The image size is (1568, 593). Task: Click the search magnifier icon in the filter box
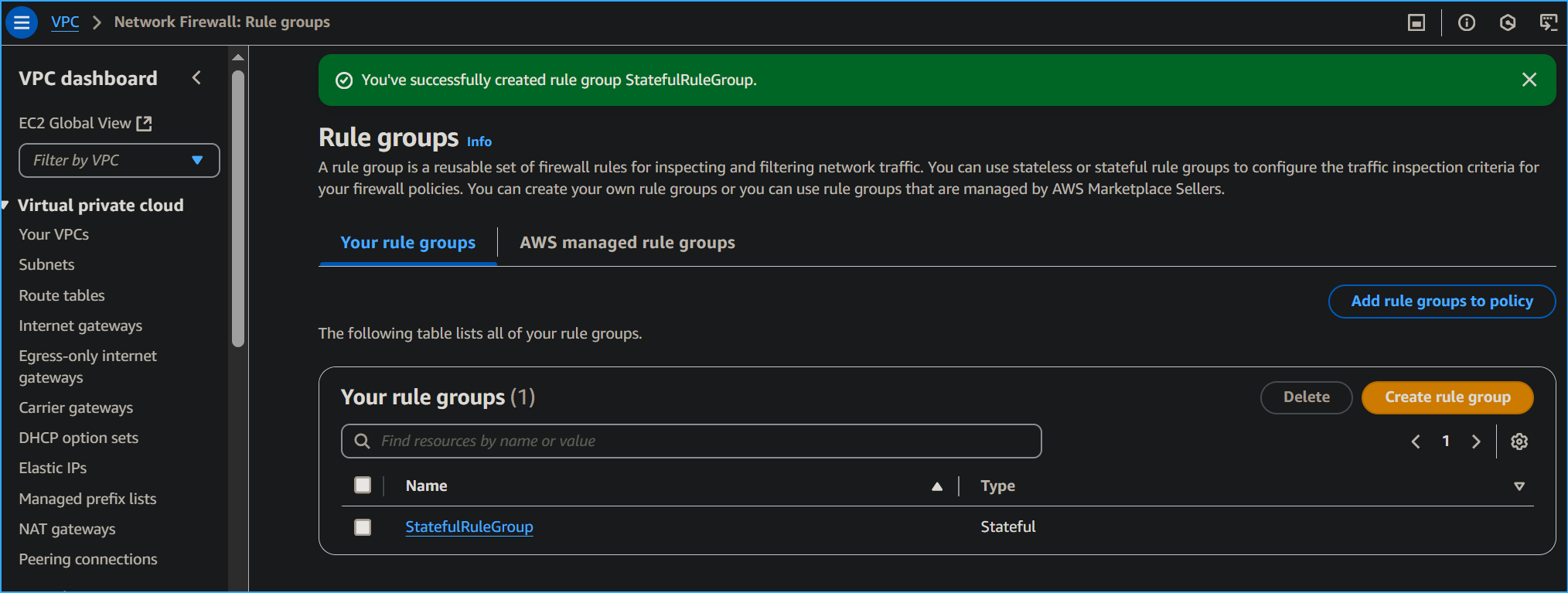tap(362, 441)
